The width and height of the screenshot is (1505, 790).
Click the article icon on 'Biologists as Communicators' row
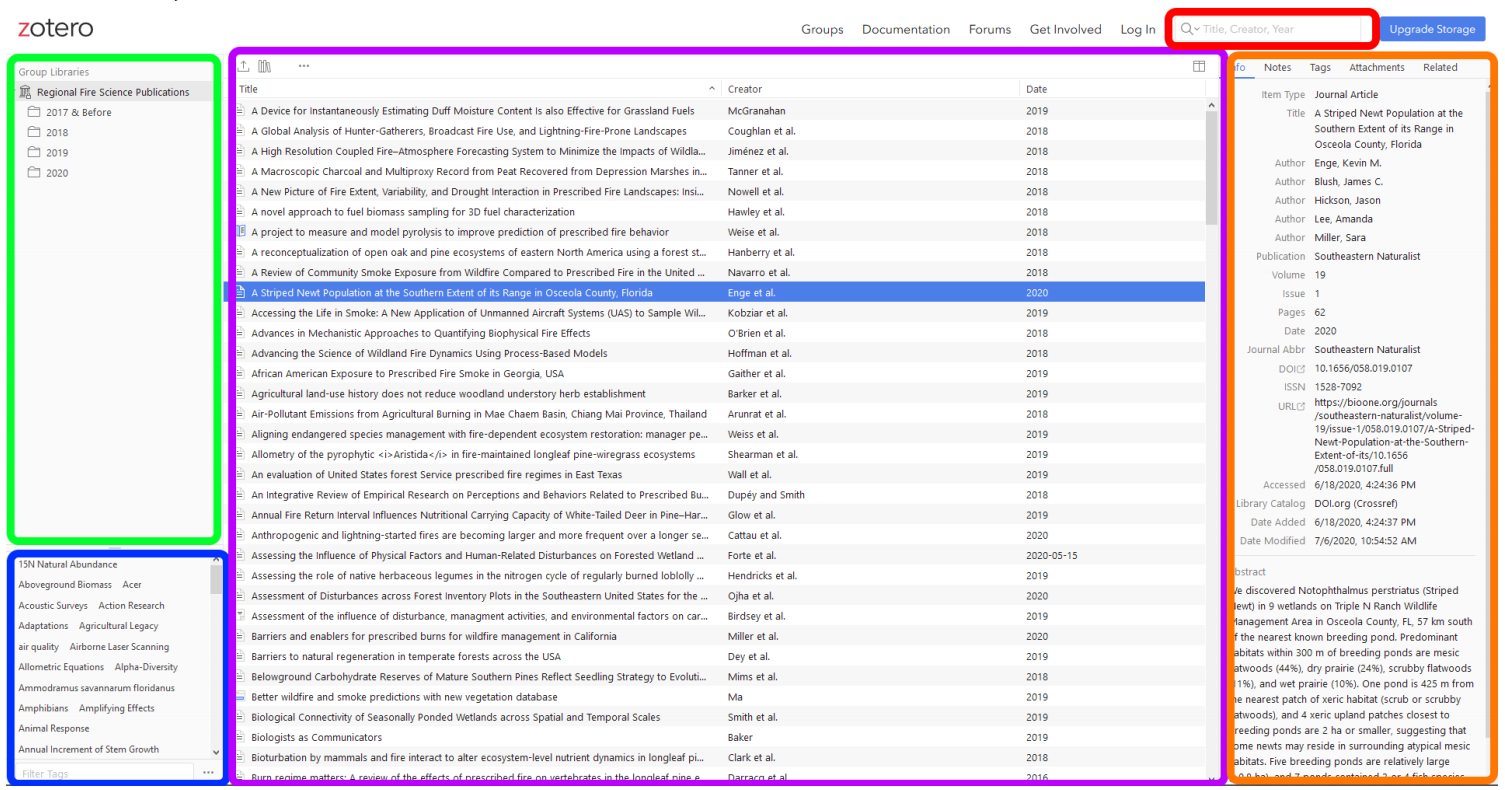pos(240,737)
